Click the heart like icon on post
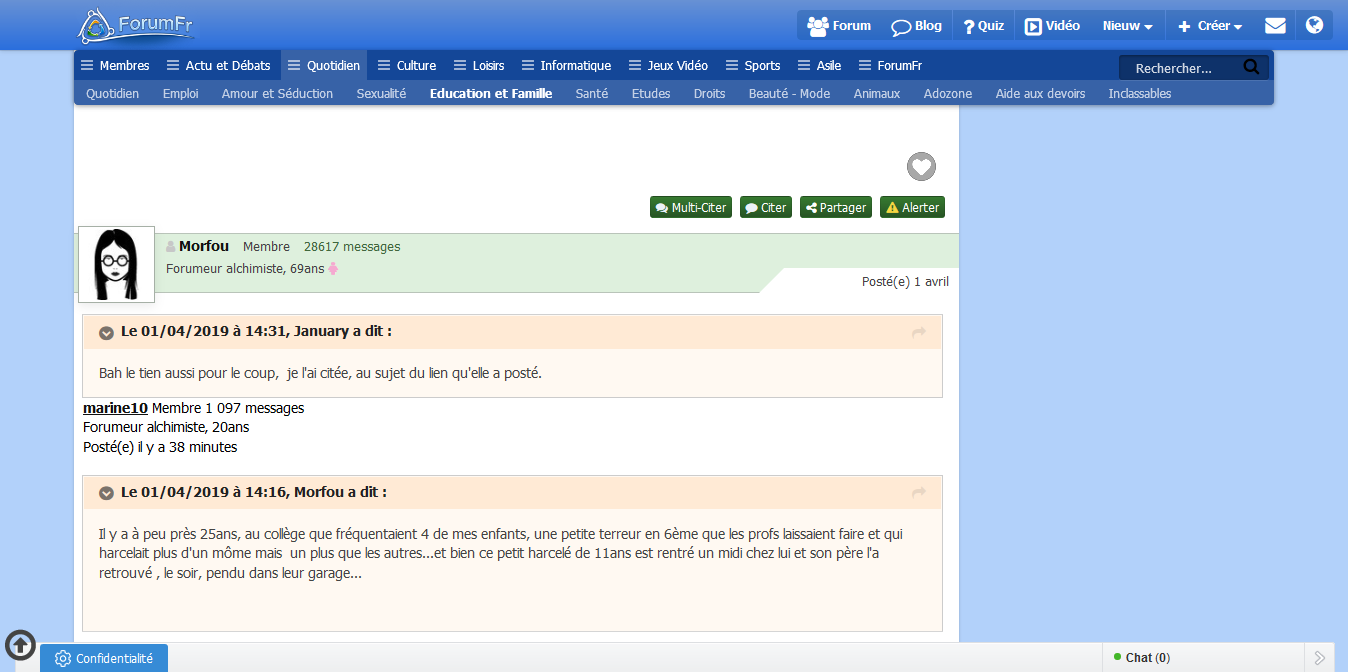 921,167
